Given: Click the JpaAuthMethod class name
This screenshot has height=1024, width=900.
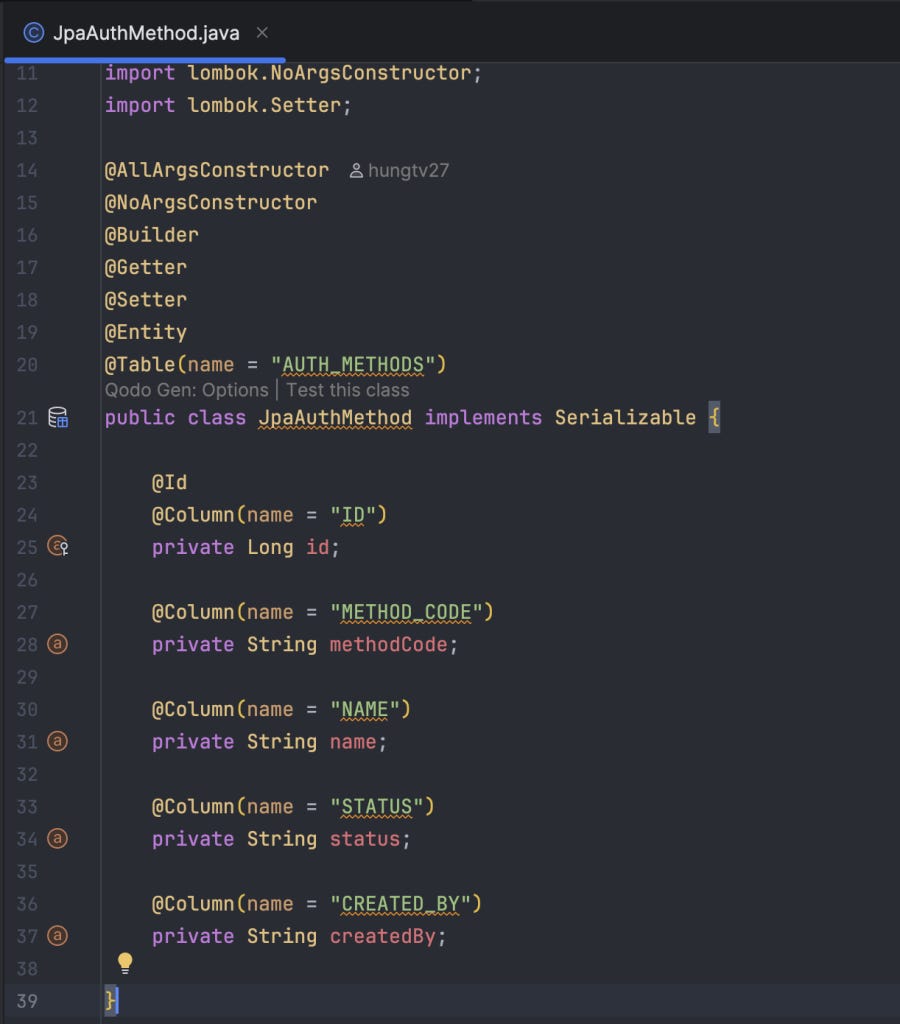Looking at the screenshot, I should click(335, 417).
